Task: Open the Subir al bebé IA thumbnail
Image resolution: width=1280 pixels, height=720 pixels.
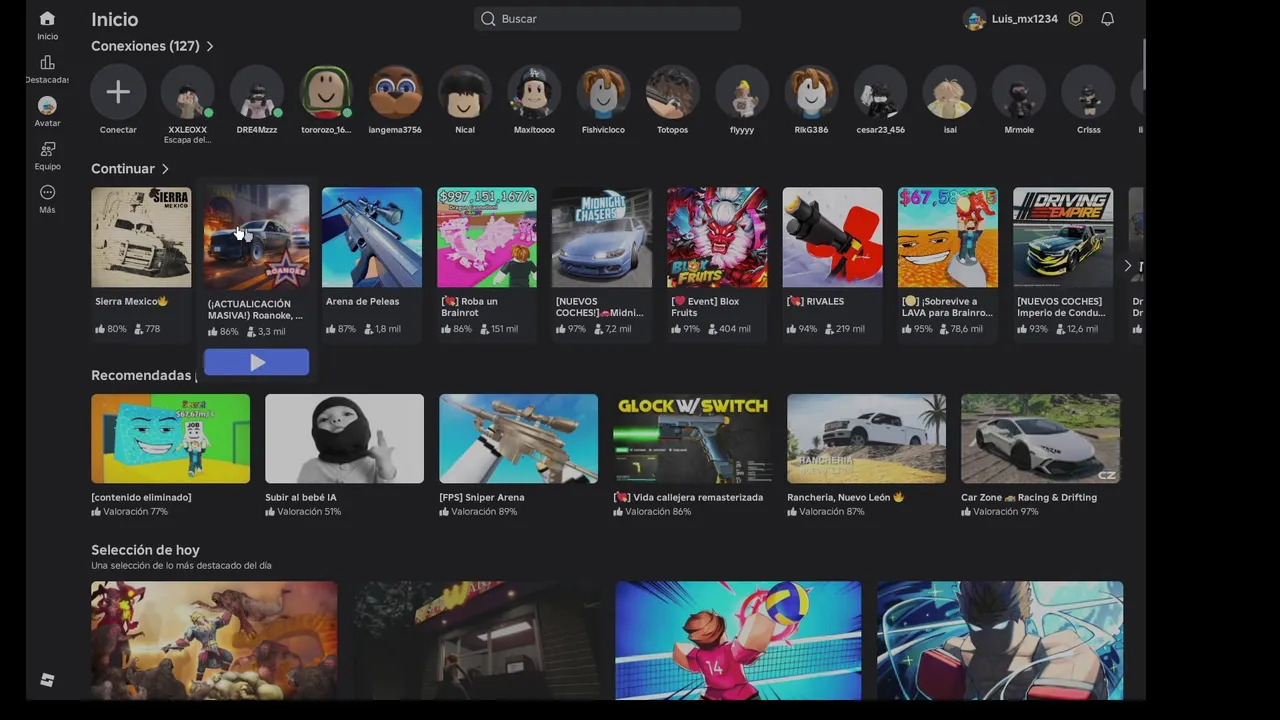Action: click(x=344, y=439)
